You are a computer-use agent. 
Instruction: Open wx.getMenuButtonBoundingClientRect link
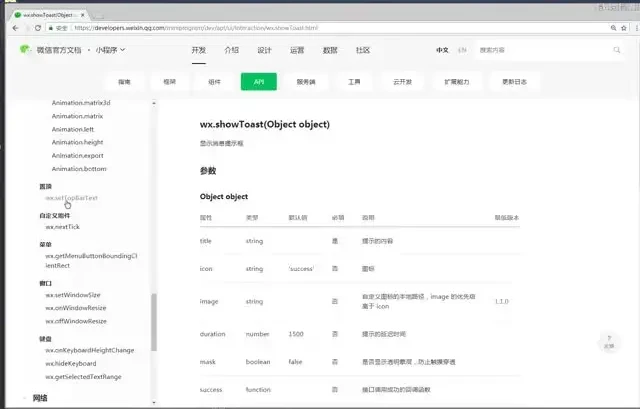[x=91, y=260]
